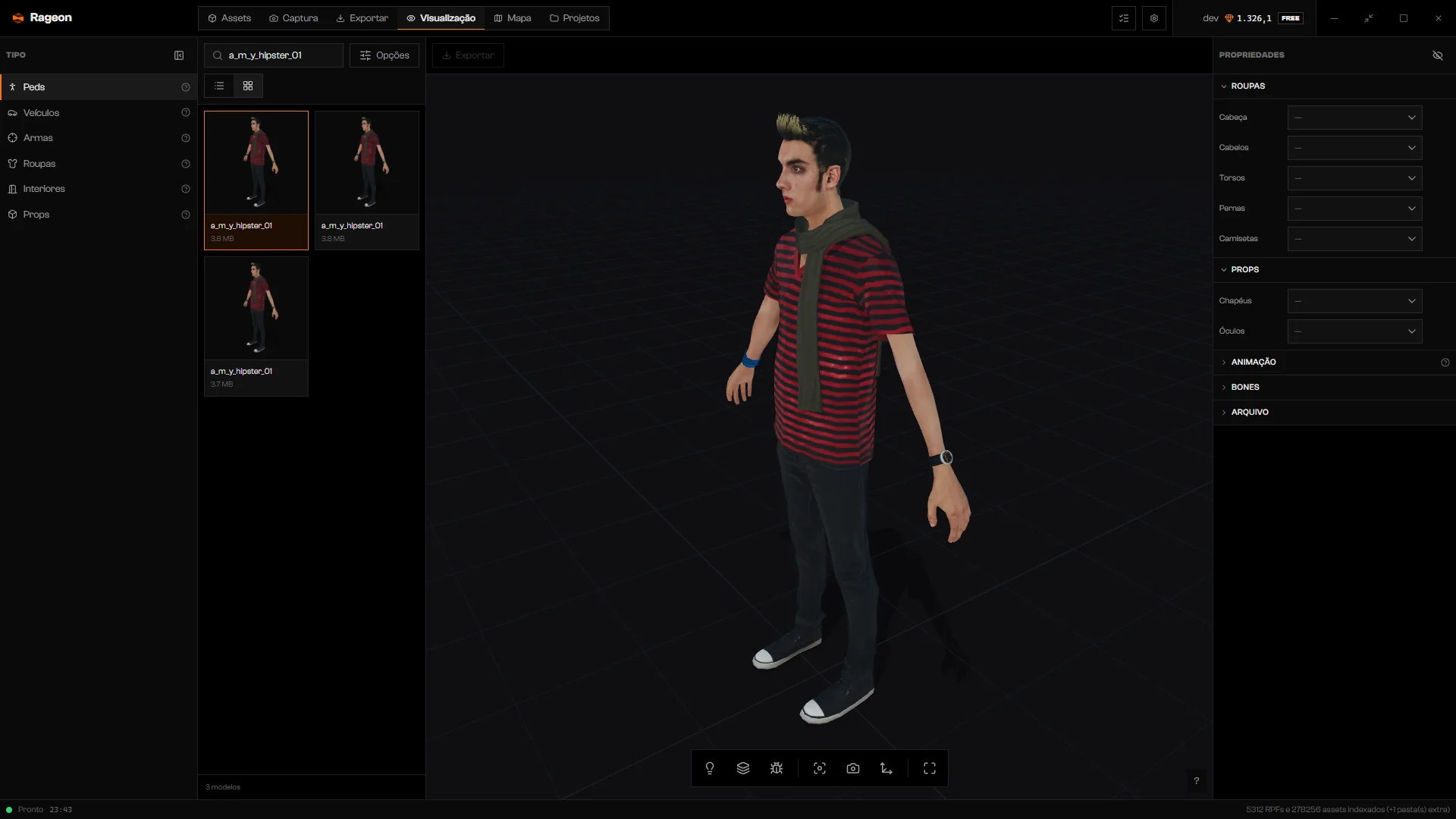The image size is (1456, 819).
Task: Toggle the lighting bulb icon in viewport toolbar
Action: (710, 768)
